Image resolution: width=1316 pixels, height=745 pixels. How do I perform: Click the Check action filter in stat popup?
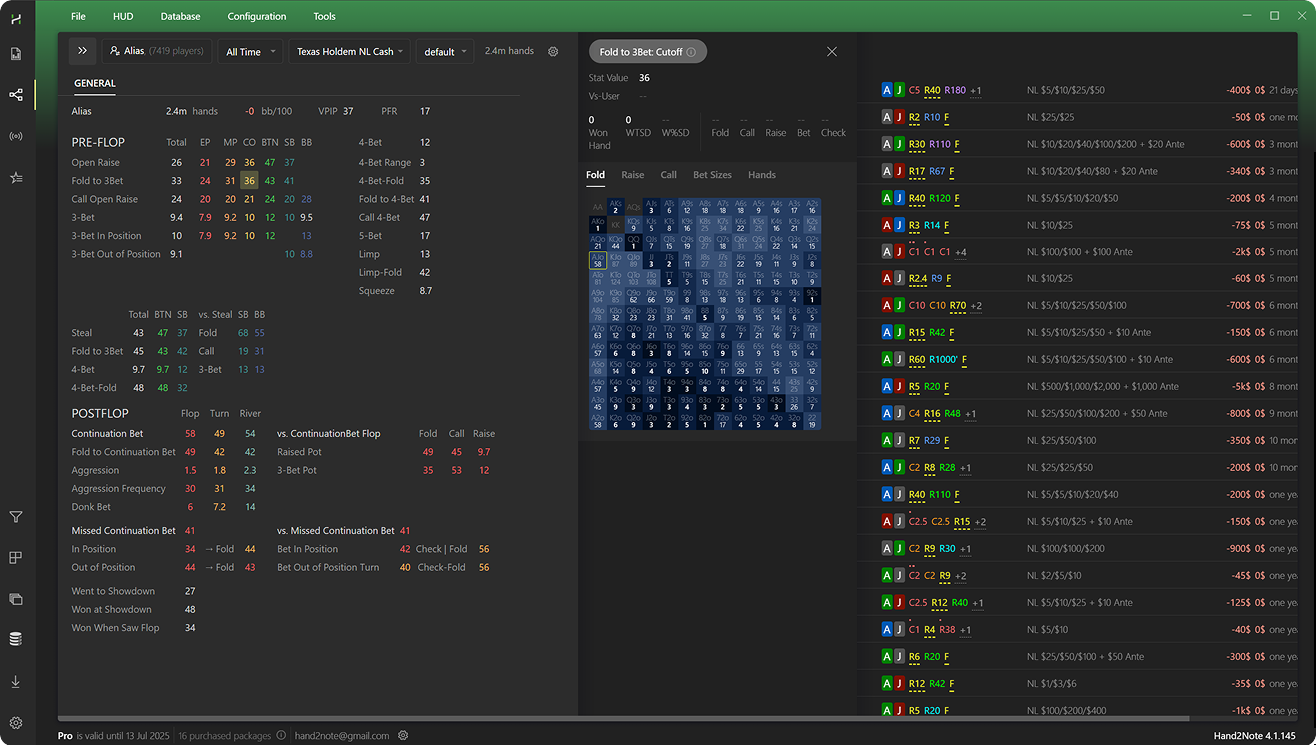[833, 132]
